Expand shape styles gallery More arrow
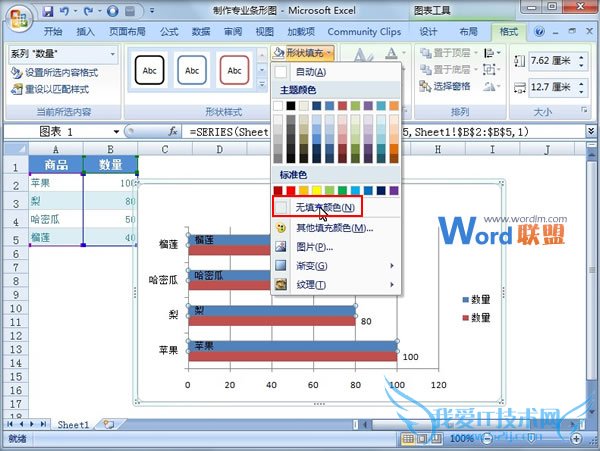This screenshot has width=600, height=451. (262, 84)
